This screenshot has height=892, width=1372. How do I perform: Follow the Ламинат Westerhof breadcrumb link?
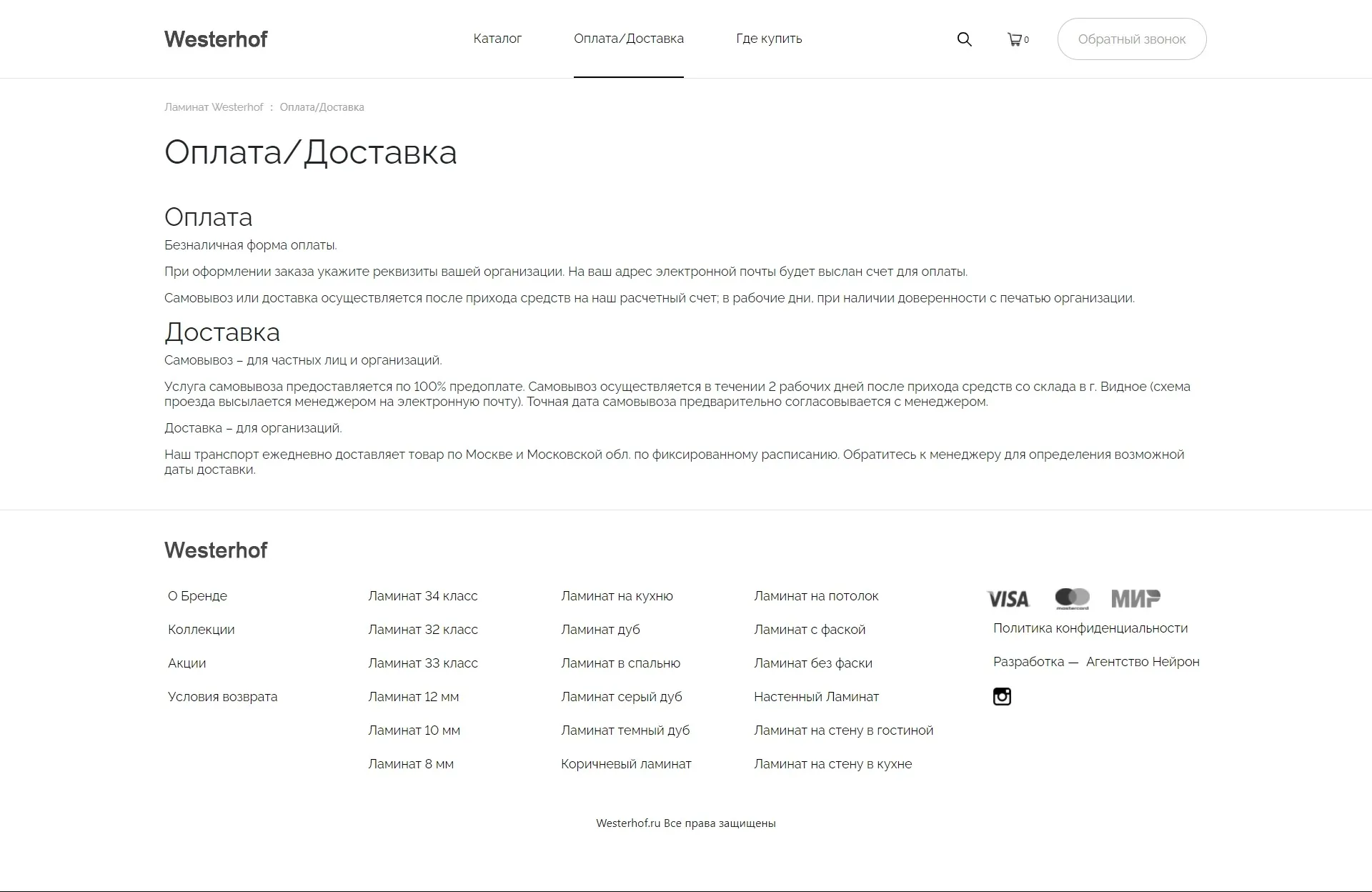point(214,107)
